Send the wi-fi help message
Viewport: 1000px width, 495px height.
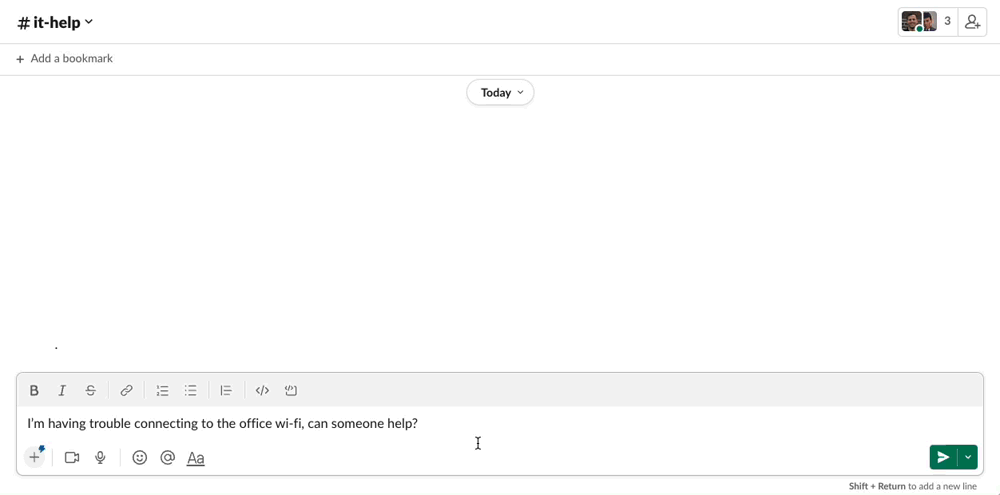[942, 457]
